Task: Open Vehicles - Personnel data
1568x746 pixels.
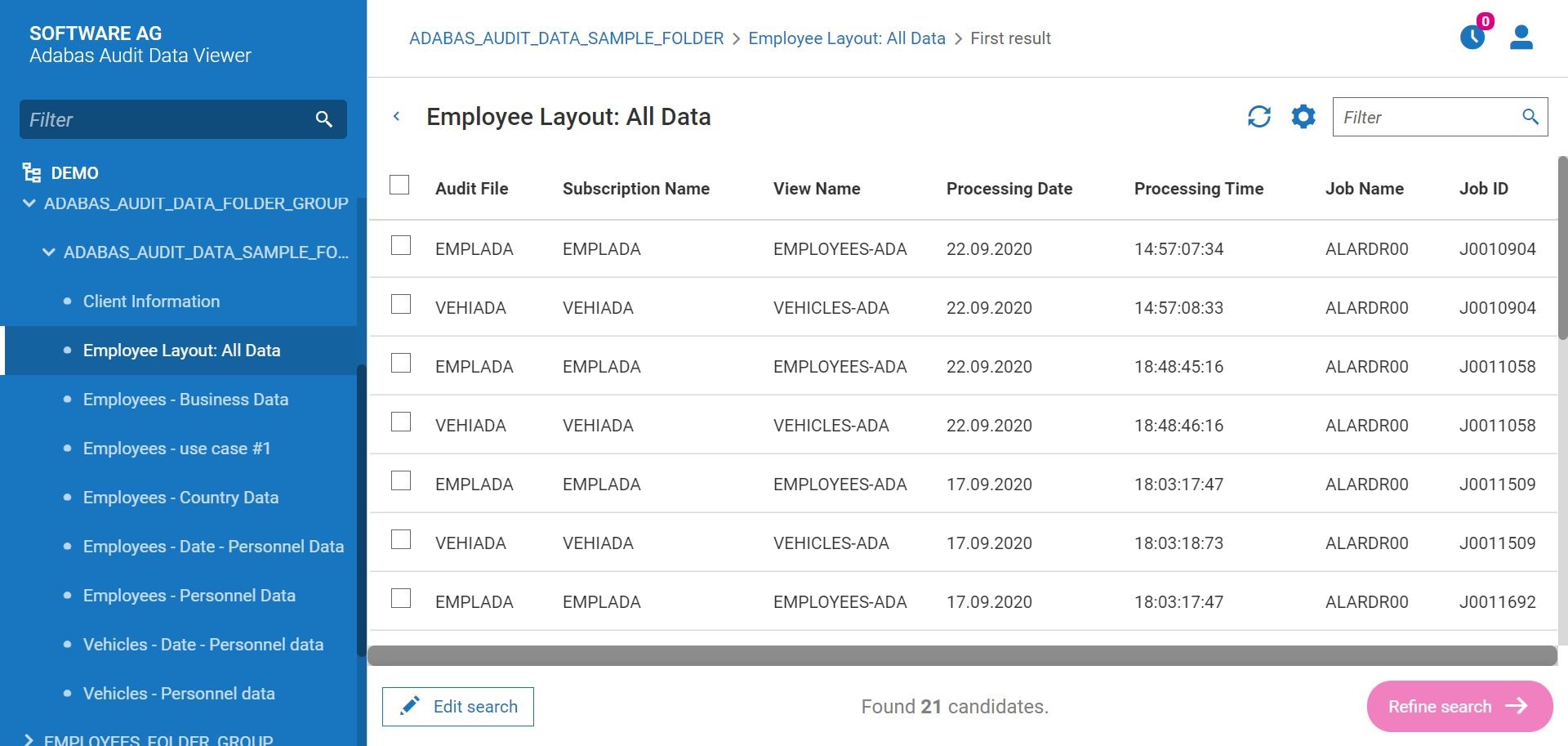Action: (179, 694)
